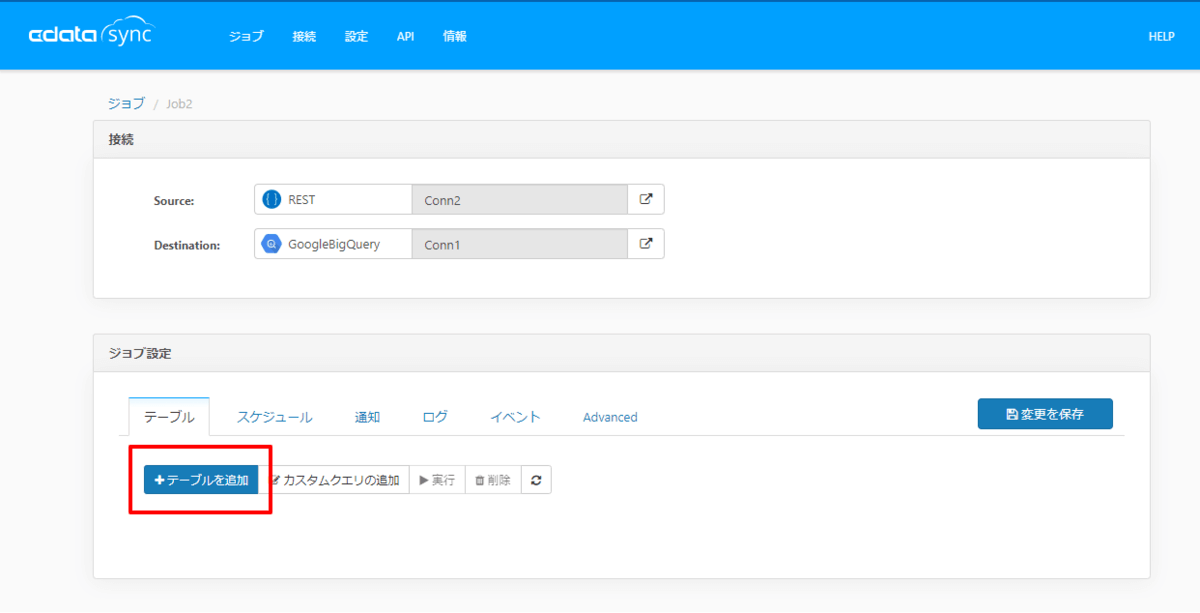The height and width of the screenshot is (613, 1200).
Task: Click the GoogleBigQuery destination icon
Action: click(271, 244)
